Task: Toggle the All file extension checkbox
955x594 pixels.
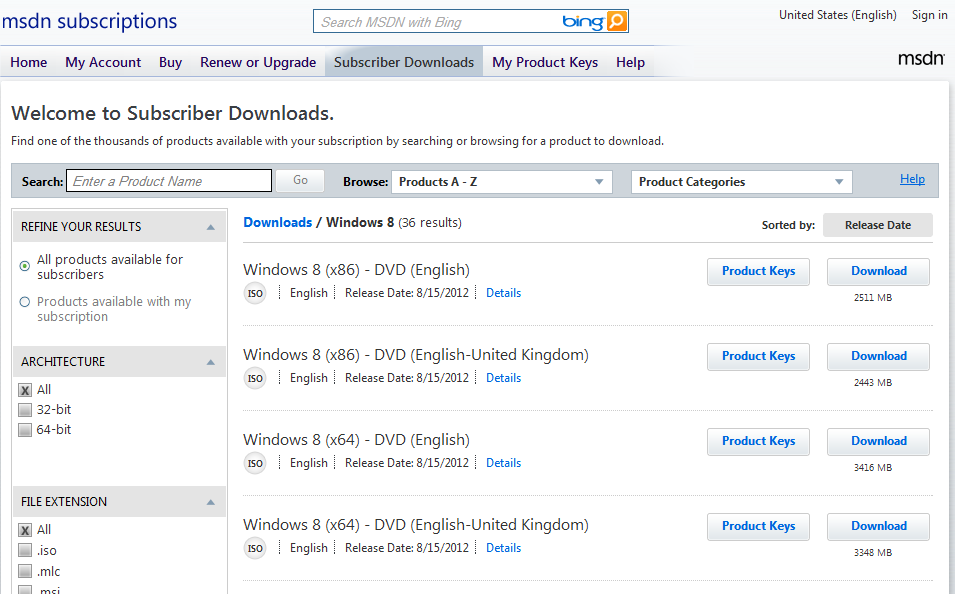Action: pos(25,530)
